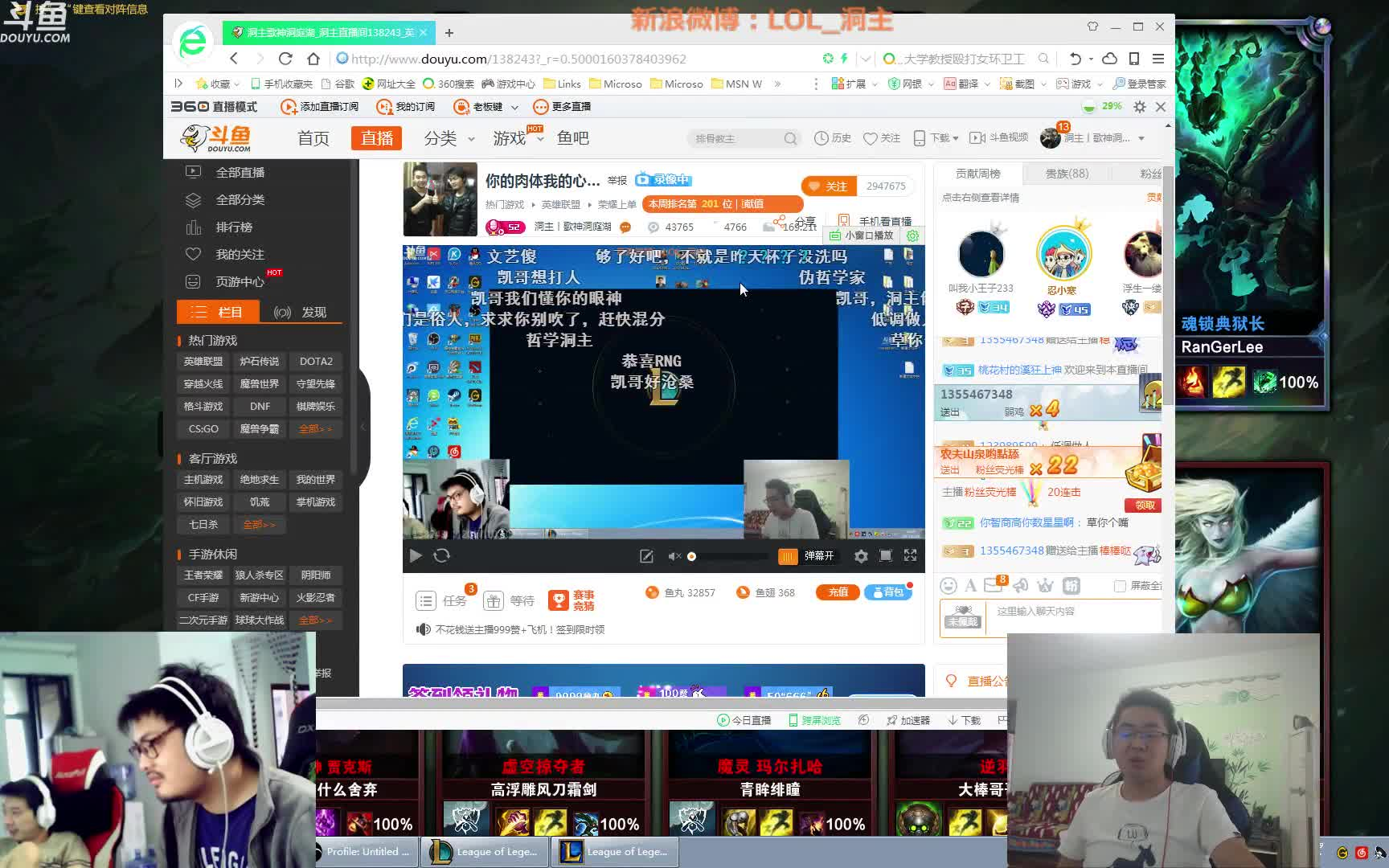The image size is (1389, 868).
Task: Open the DOTA2 category link
Action: point(316,362)
